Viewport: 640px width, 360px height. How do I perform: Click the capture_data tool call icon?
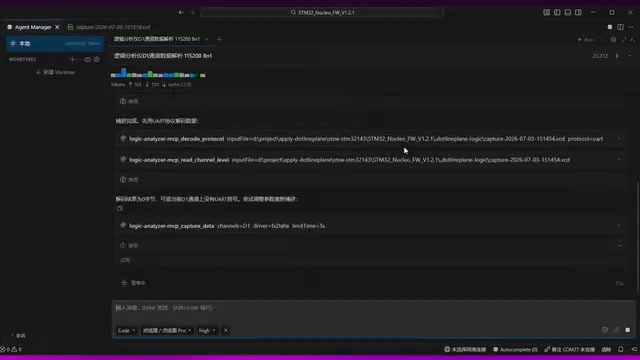[x=123, y=226]
